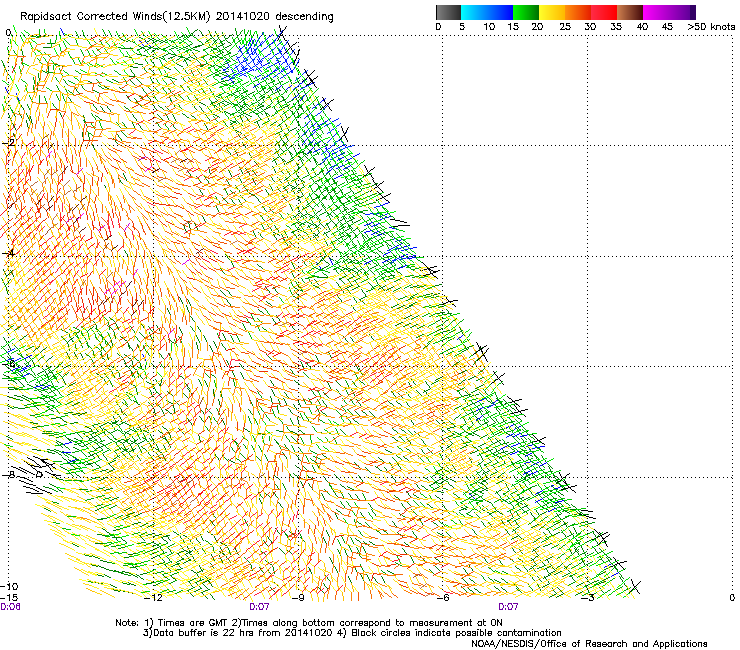Screen dimensions: 740x650
Task: Pick the red 30–35 knots legend segment
Action: click(604, 12)
